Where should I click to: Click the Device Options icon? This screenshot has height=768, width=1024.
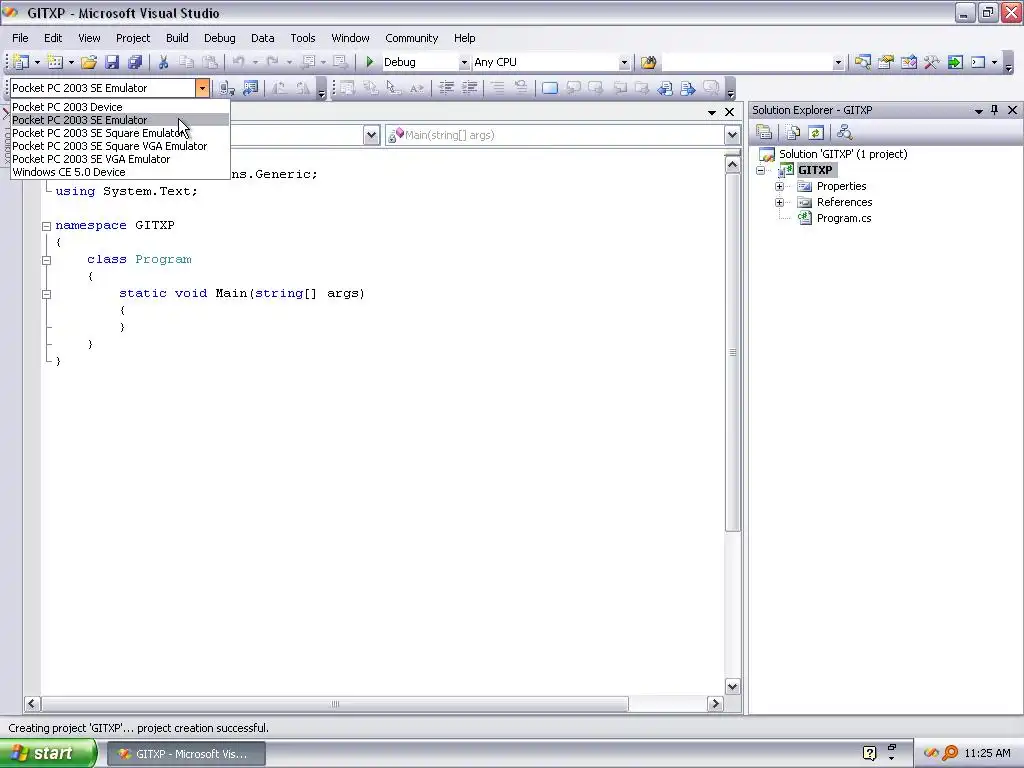(x=250, y=88)
